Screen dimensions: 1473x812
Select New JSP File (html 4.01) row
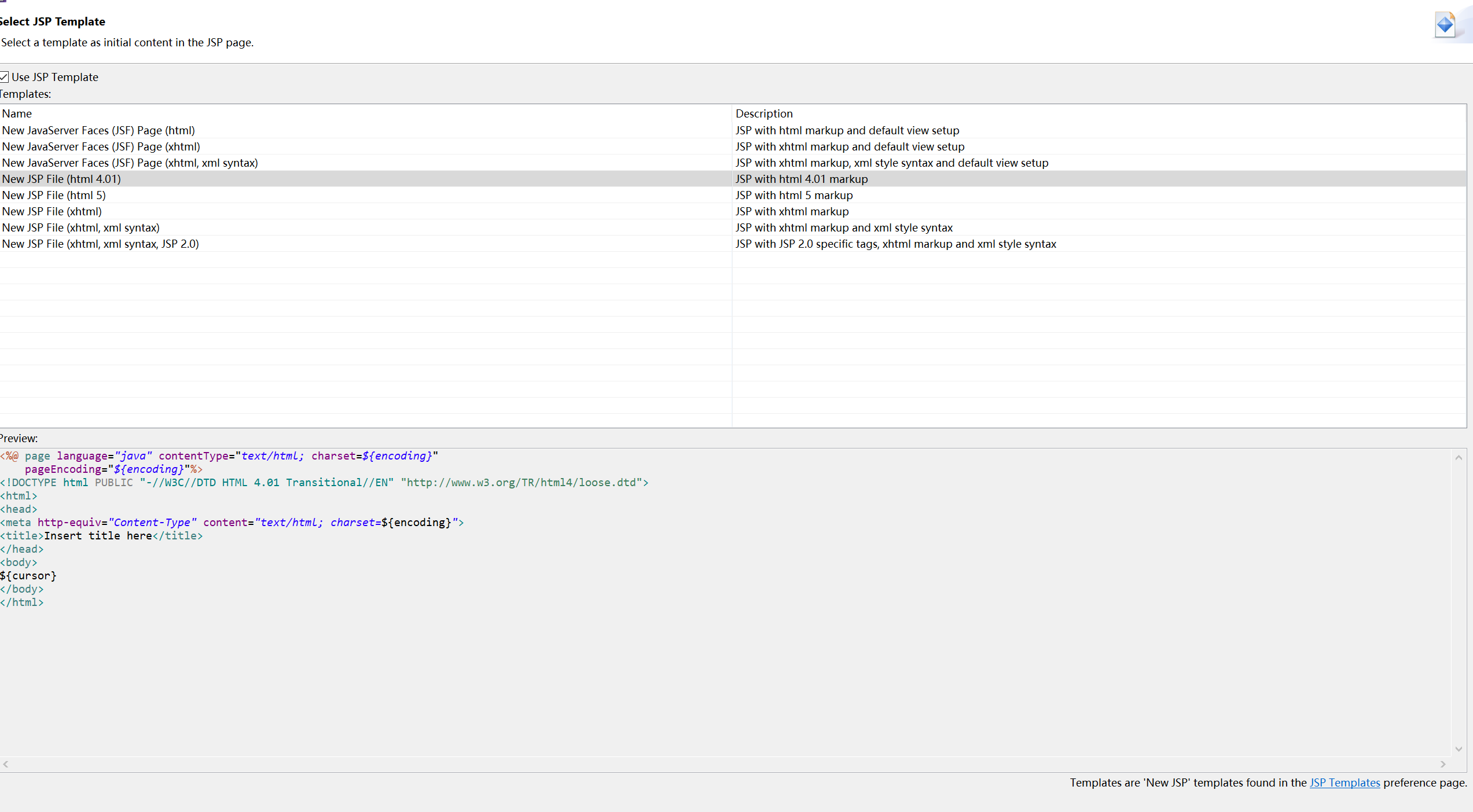(61, 179)
